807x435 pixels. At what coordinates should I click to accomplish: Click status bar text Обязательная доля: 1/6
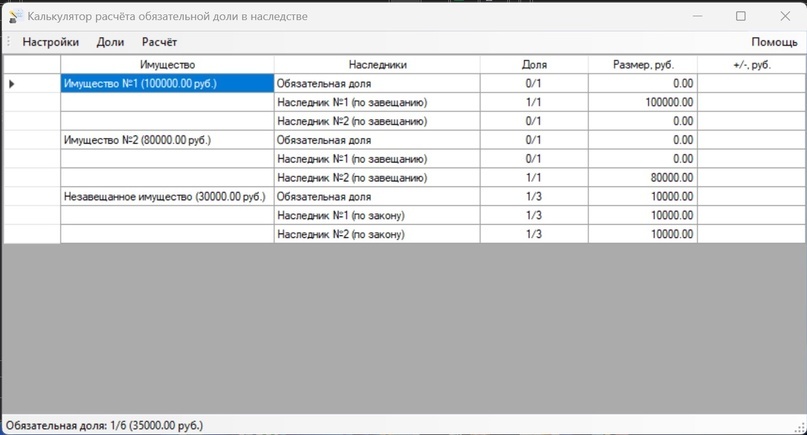pos(104,426)
